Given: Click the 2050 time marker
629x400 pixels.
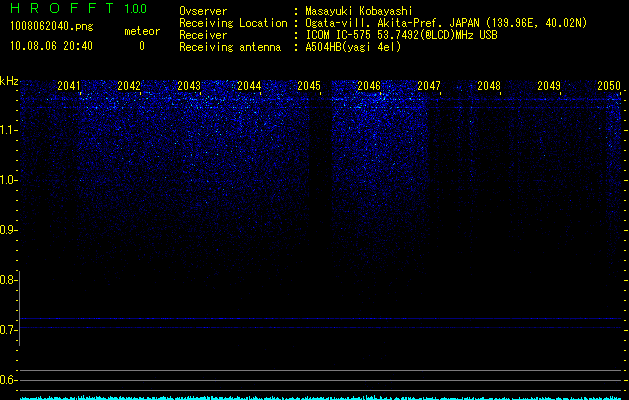Looking at the screenshot, I should tap(609, 86).
